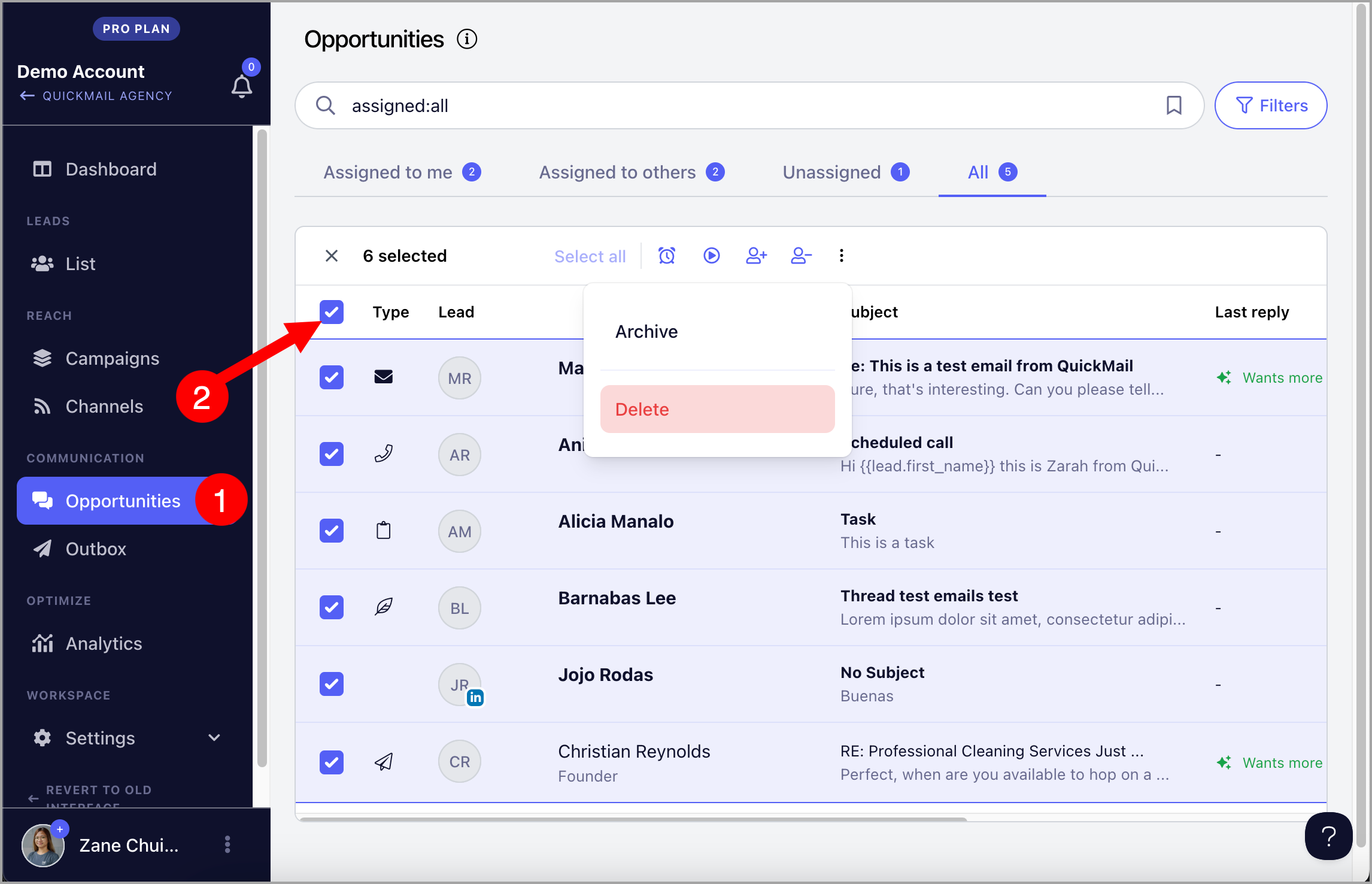
Task: Switch to Assigned to others tab
Action: pos(632,172)
